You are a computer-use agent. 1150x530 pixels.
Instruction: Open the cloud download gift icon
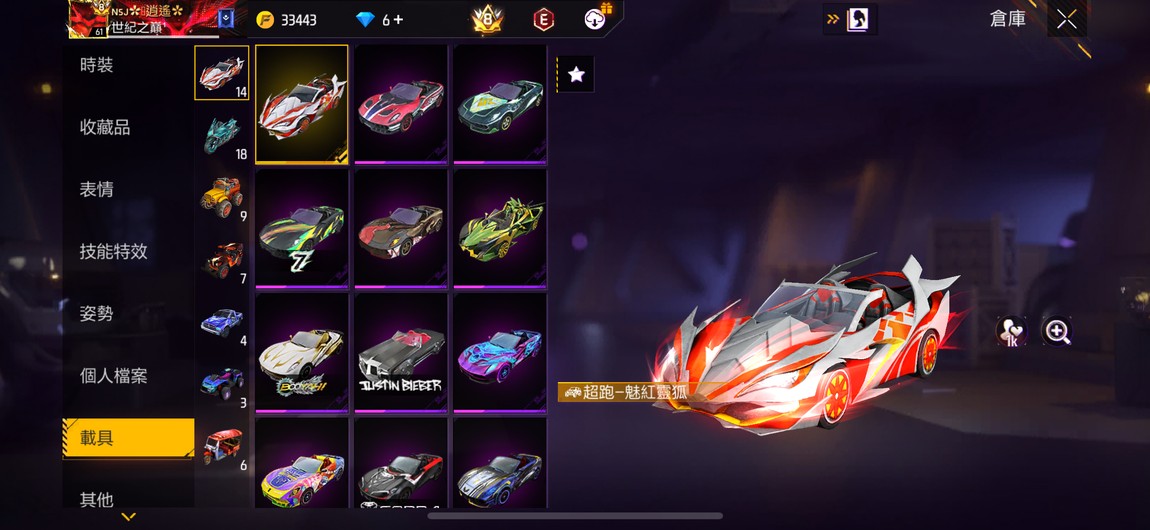(x=596, y=18)
